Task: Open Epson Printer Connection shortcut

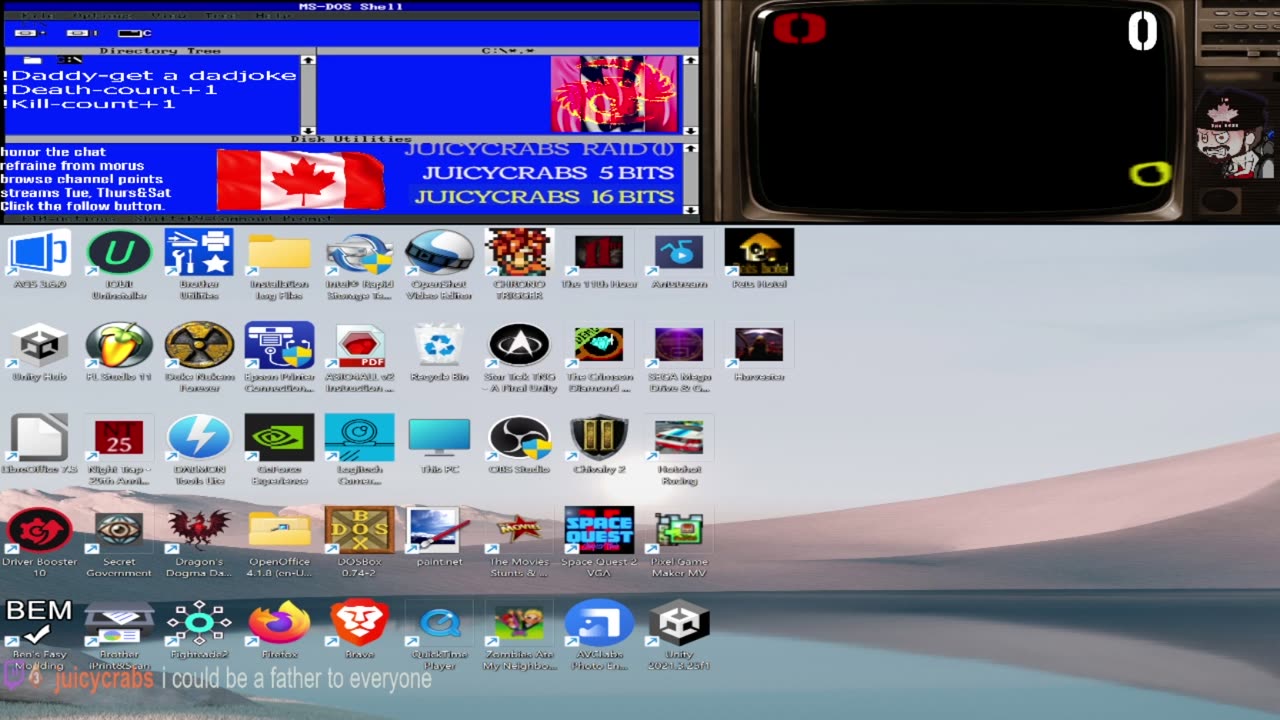Action: [x=279, y=356]
